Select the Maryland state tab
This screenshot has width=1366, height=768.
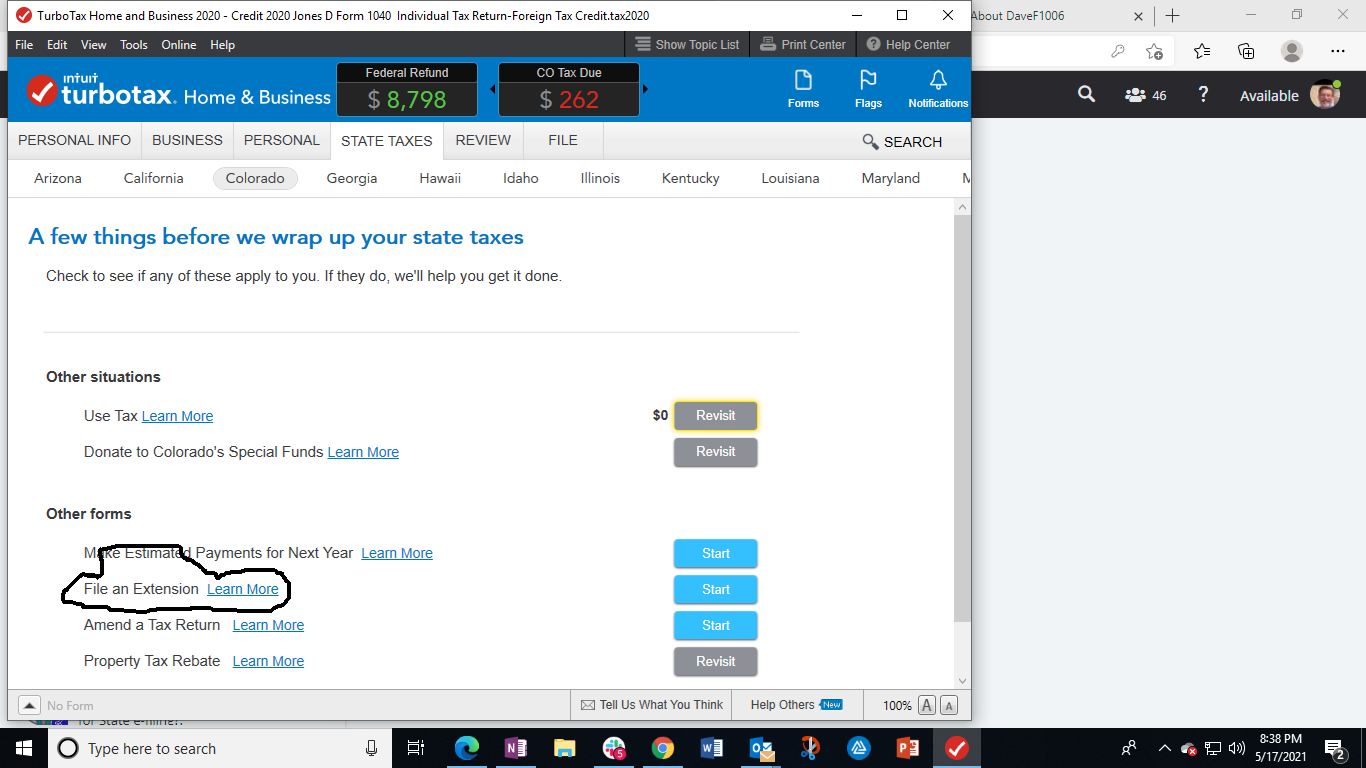[891, 178]
